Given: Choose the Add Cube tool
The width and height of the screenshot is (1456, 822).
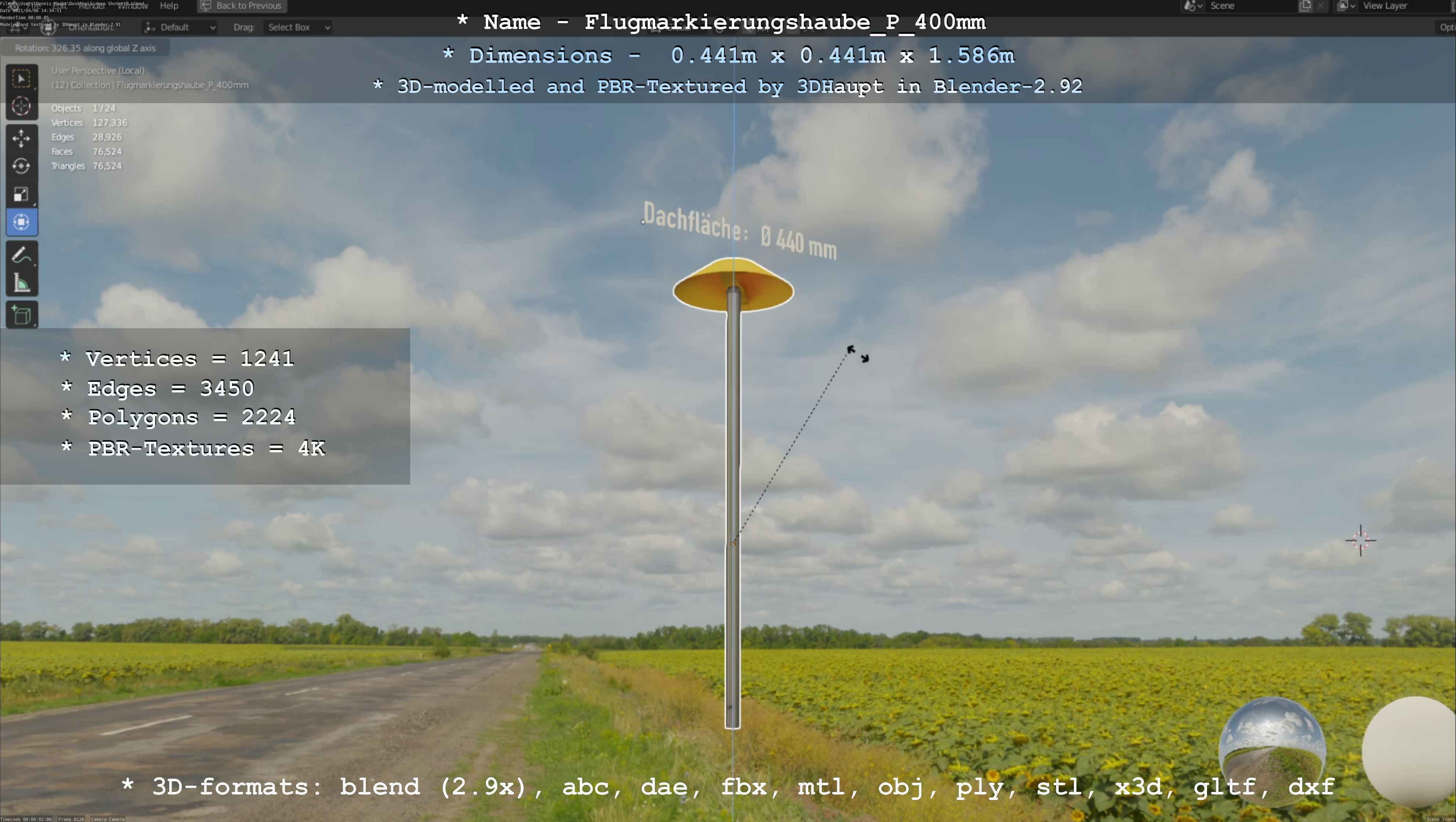Looking at the screenshot, I should 21,315.
